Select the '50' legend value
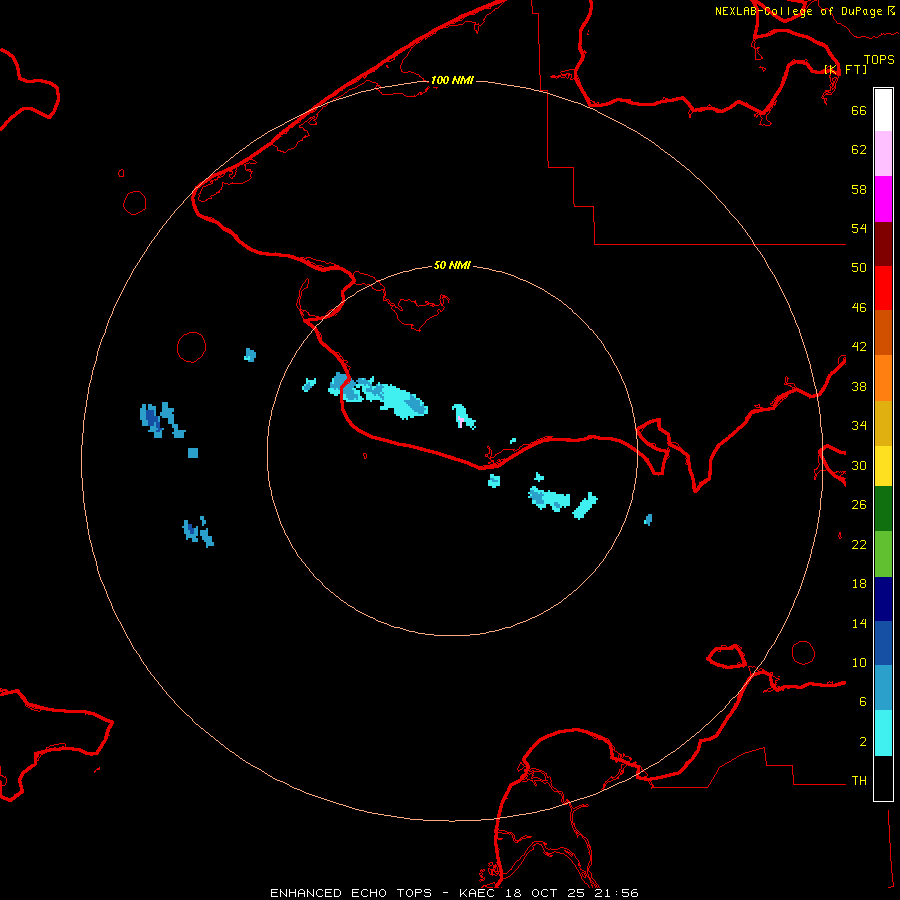900x900 pixels. pos(859,268)
